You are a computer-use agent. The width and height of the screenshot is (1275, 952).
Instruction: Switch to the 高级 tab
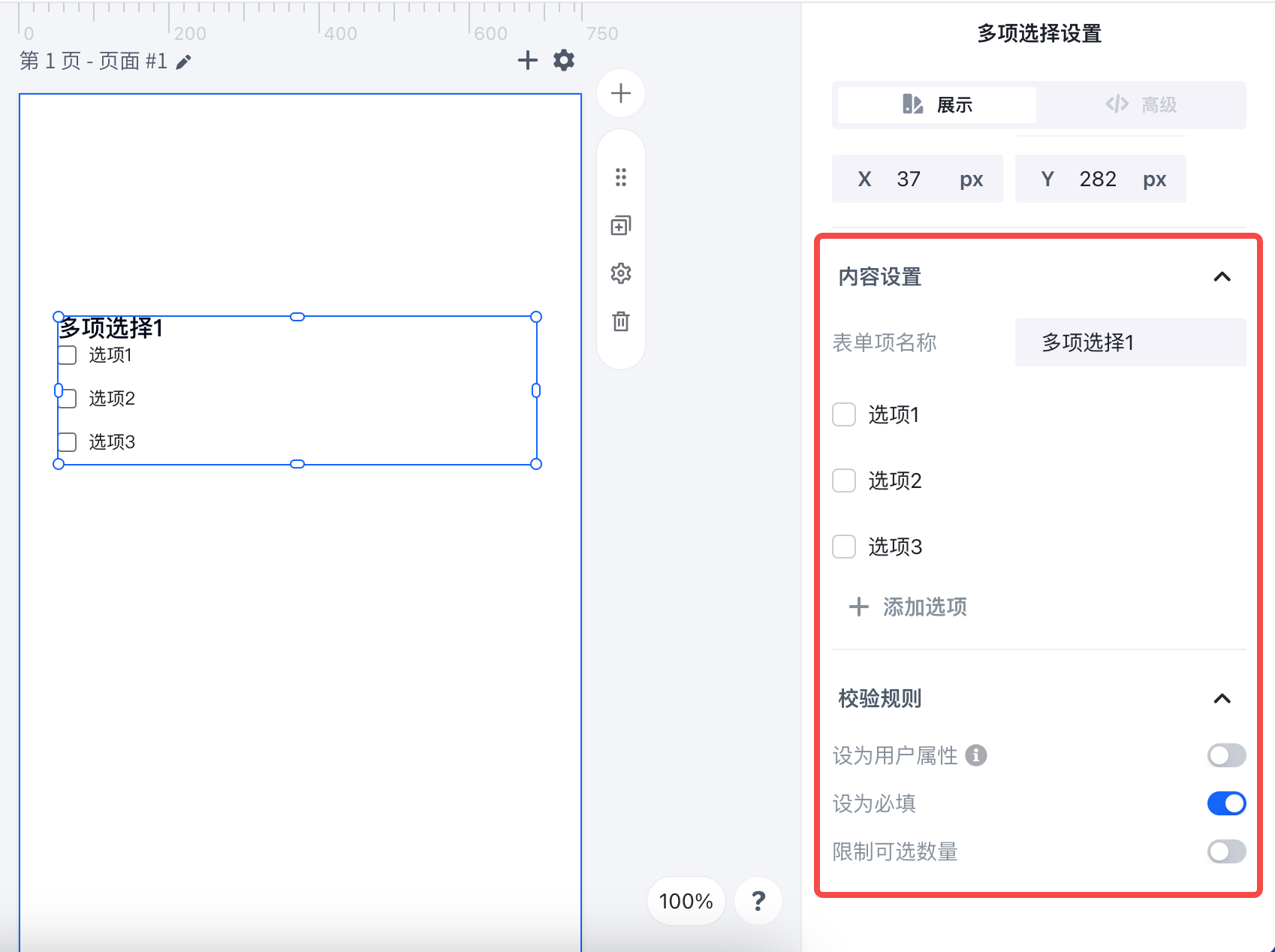pos(1141,104)
